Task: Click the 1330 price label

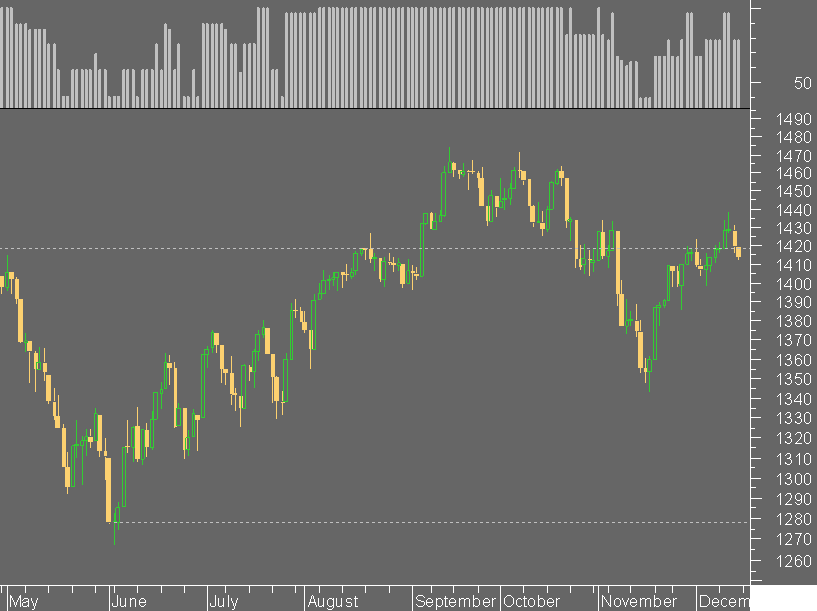Action: pos(794,418)
